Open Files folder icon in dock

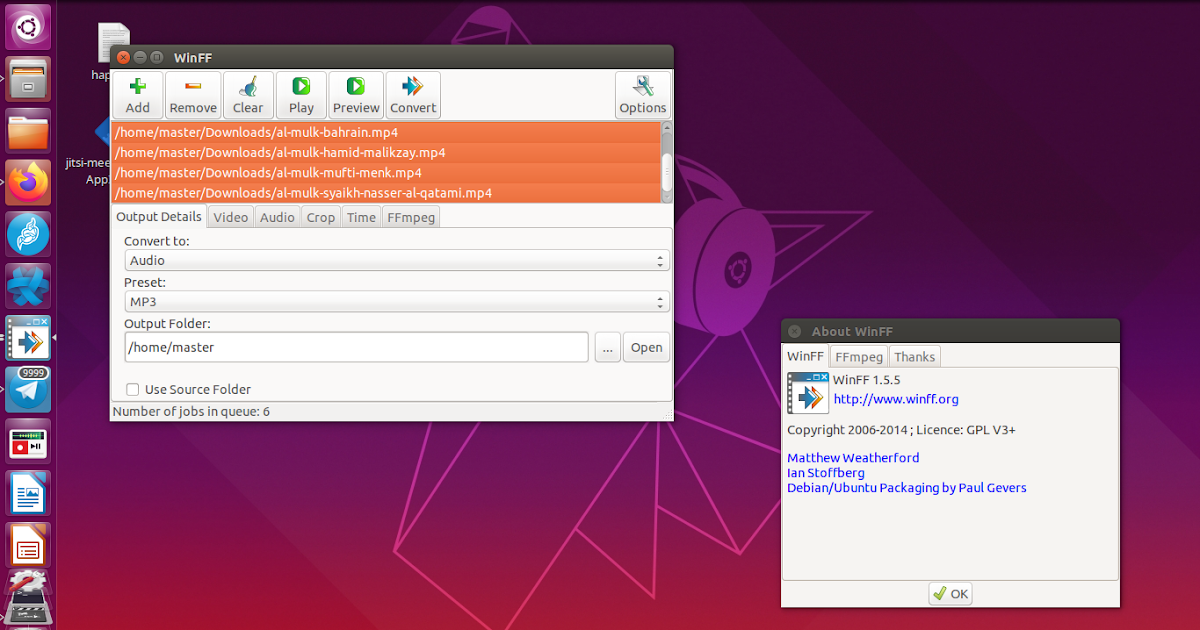(x=28, y=131)
